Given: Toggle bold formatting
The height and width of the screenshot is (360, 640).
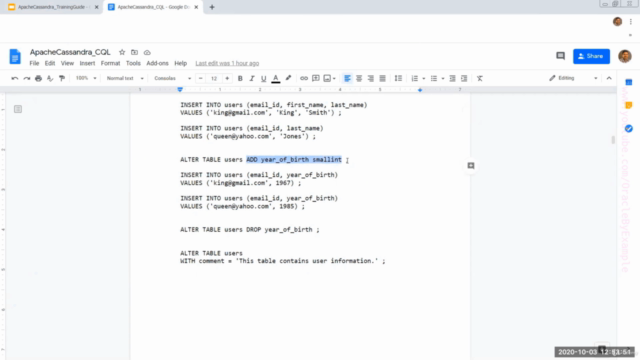Looking at the screenshot, I should (240, 78).
